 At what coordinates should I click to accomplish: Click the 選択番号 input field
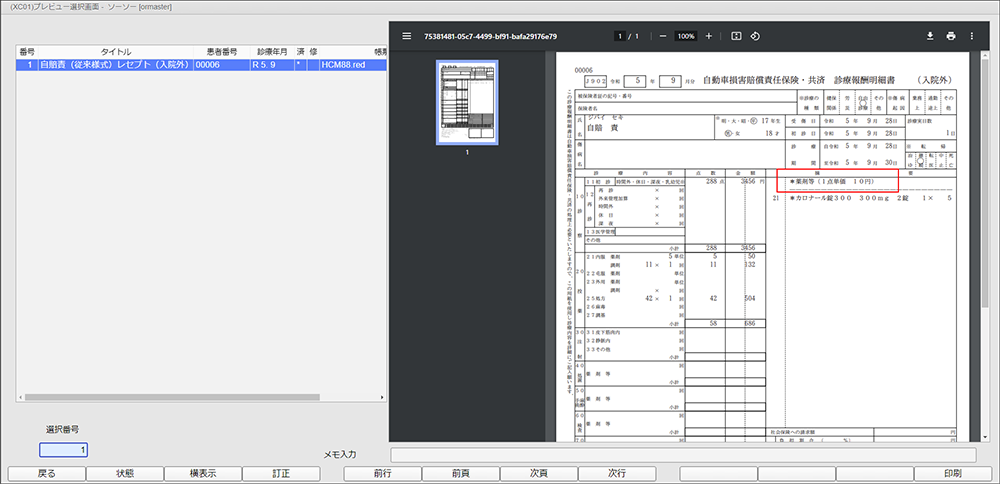tap(63, 451)
